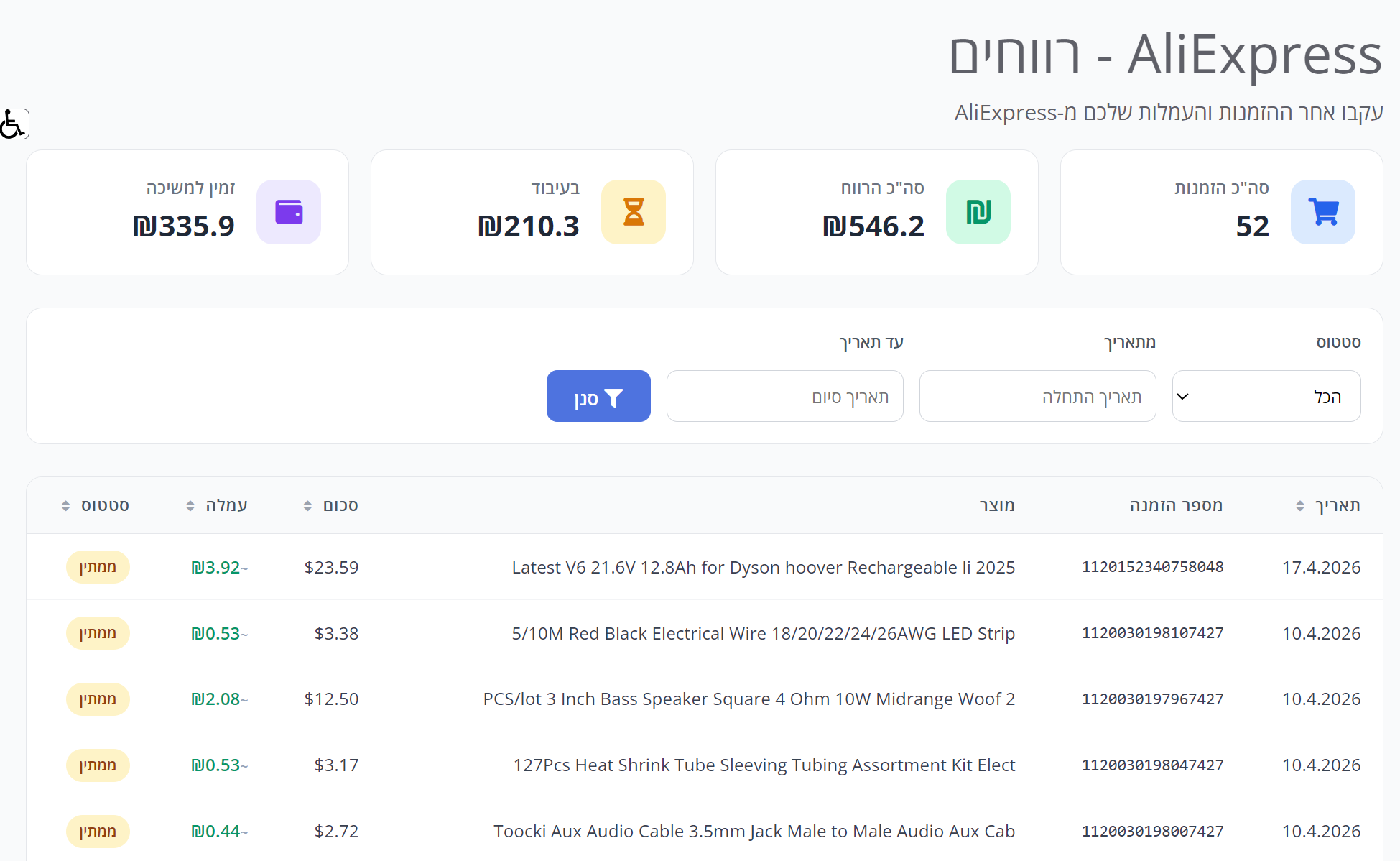This screenshot has height=861, width=1400.
Task: Click the accessibility wheelchair icon
Action: (x=13, y=124)
